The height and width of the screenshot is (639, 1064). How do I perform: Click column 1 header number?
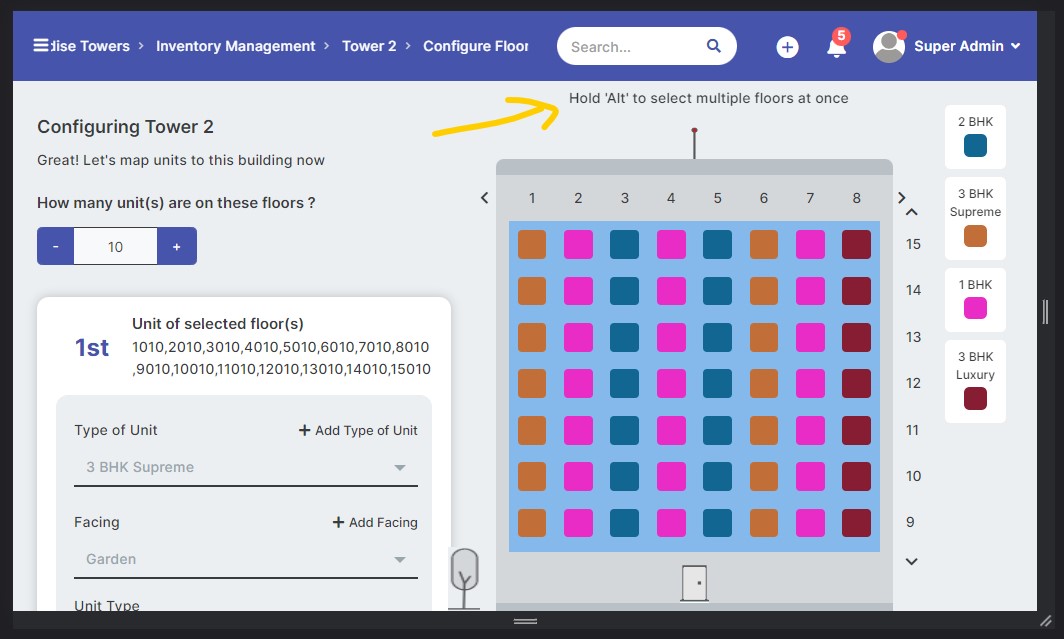click(532, 198)
